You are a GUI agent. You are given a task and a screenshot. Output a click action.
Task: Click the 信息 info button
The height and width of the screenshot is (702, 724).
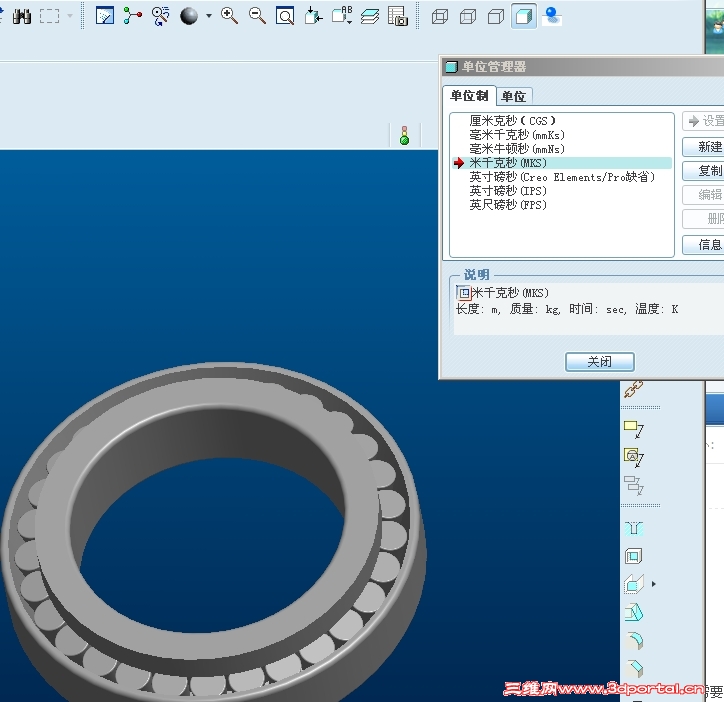click(703, 244)
